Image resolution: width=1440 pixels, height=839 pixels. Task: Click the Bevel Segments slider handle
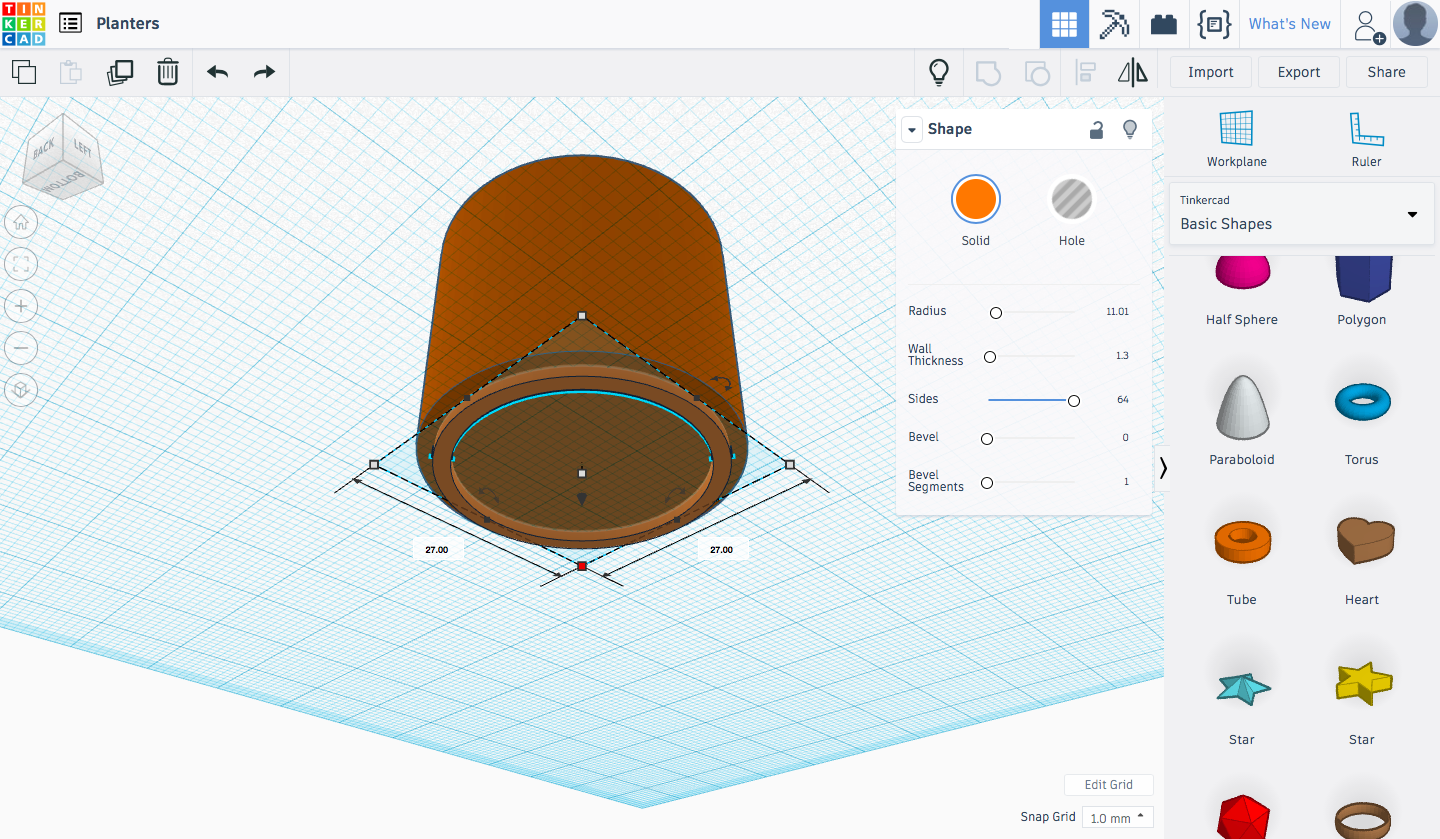coord(987,483)
